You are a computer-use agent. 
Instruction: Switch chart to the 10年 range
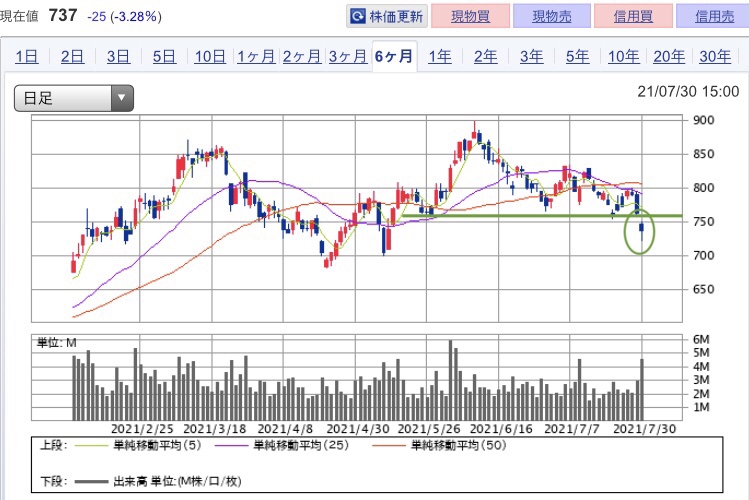(623, 57)
